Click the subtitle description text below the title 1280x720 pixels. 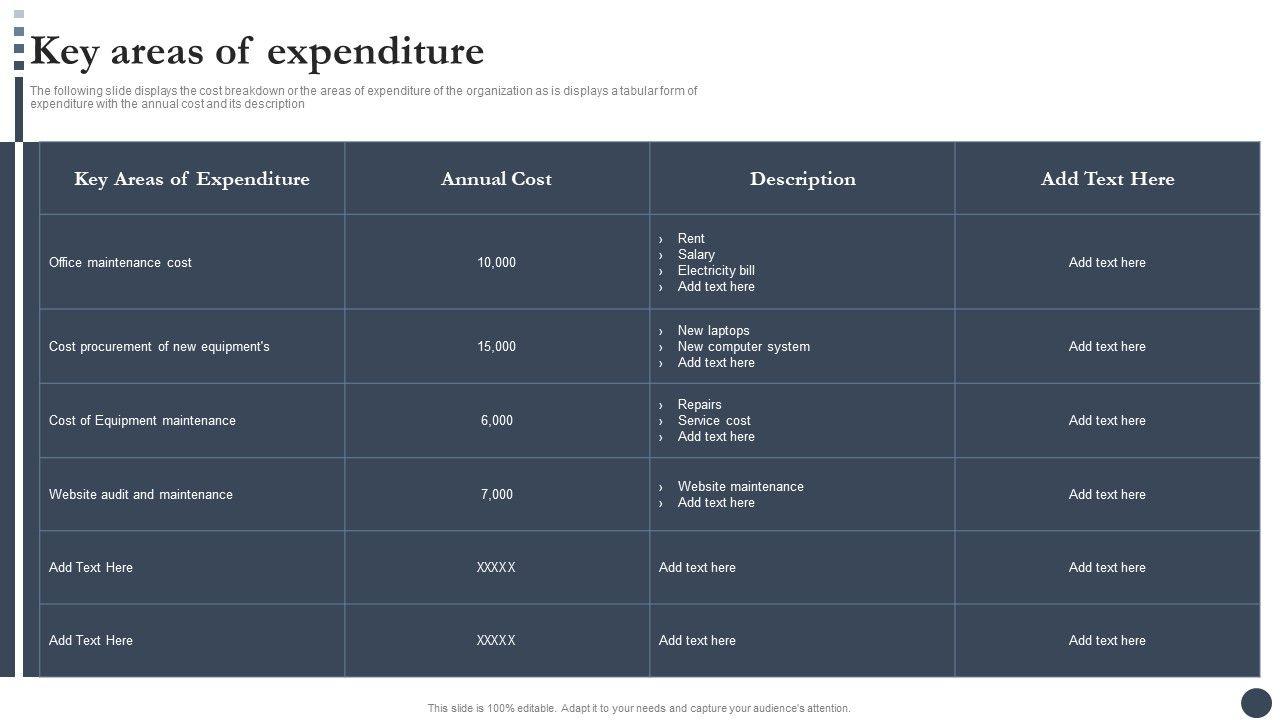(x=363, y=97)
